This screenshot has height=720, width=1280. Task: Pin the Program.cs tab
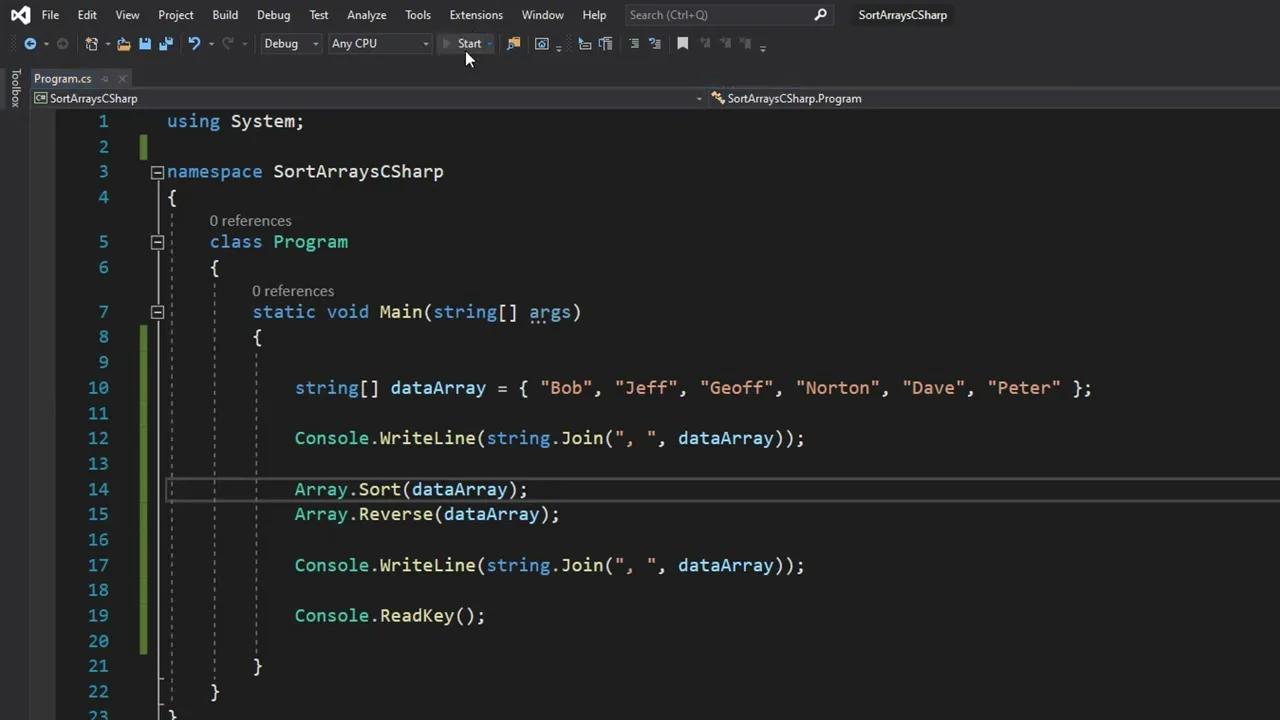pyautogui.click(x=103, y=79)
